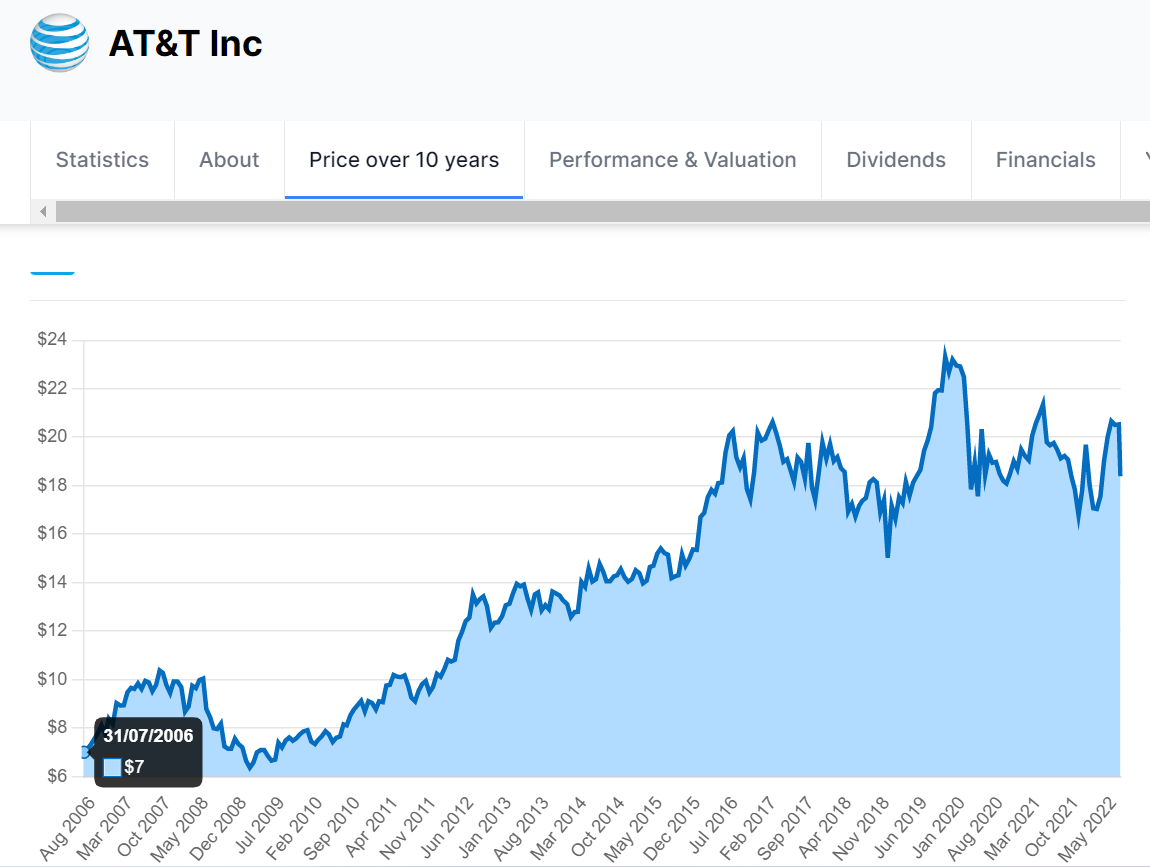Click the Aug 2006 x-axis label
The image size is (1150, 867).
[x=67, y=829]
